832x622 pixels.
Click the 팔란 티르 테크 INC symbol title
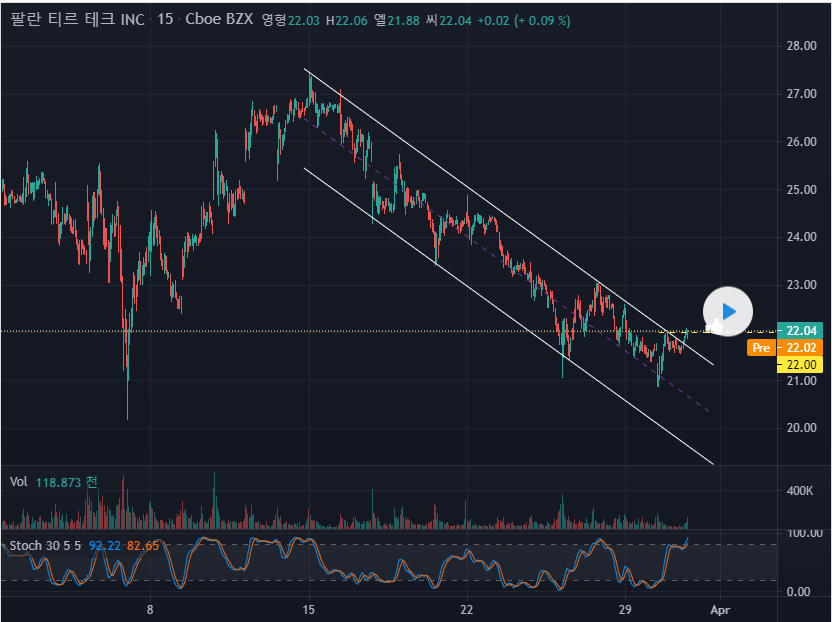point(77,21)
